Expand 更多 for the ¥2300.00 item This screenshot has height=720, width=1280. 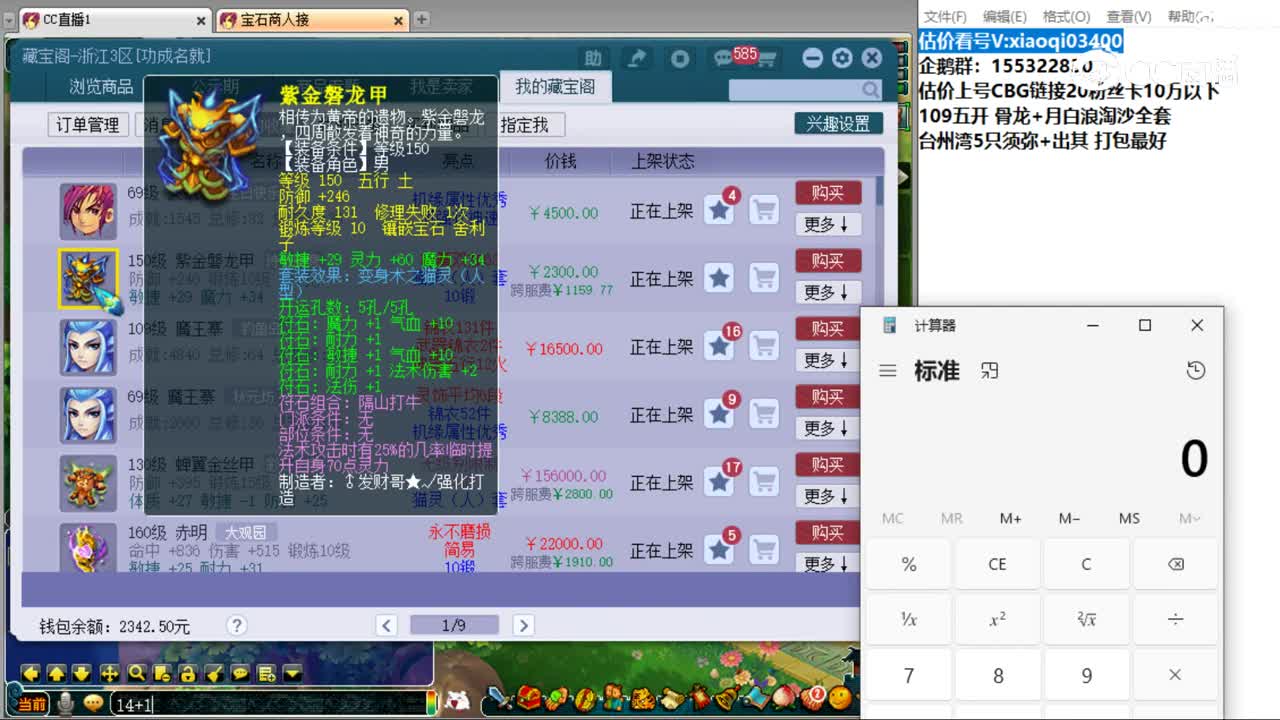827,293
